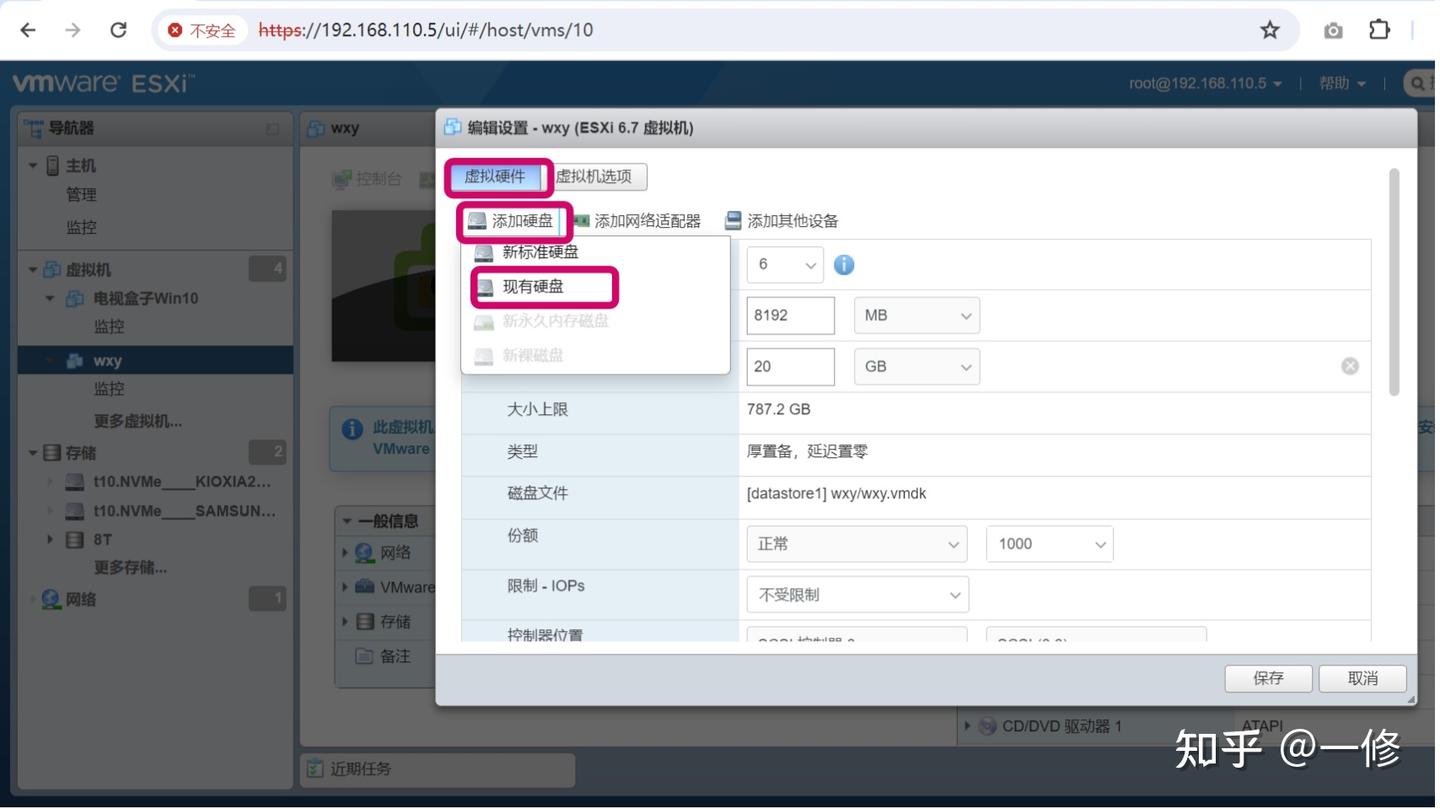Open disk unit GB dropdown
1440x809 pixels.
(x=916, y=366)
